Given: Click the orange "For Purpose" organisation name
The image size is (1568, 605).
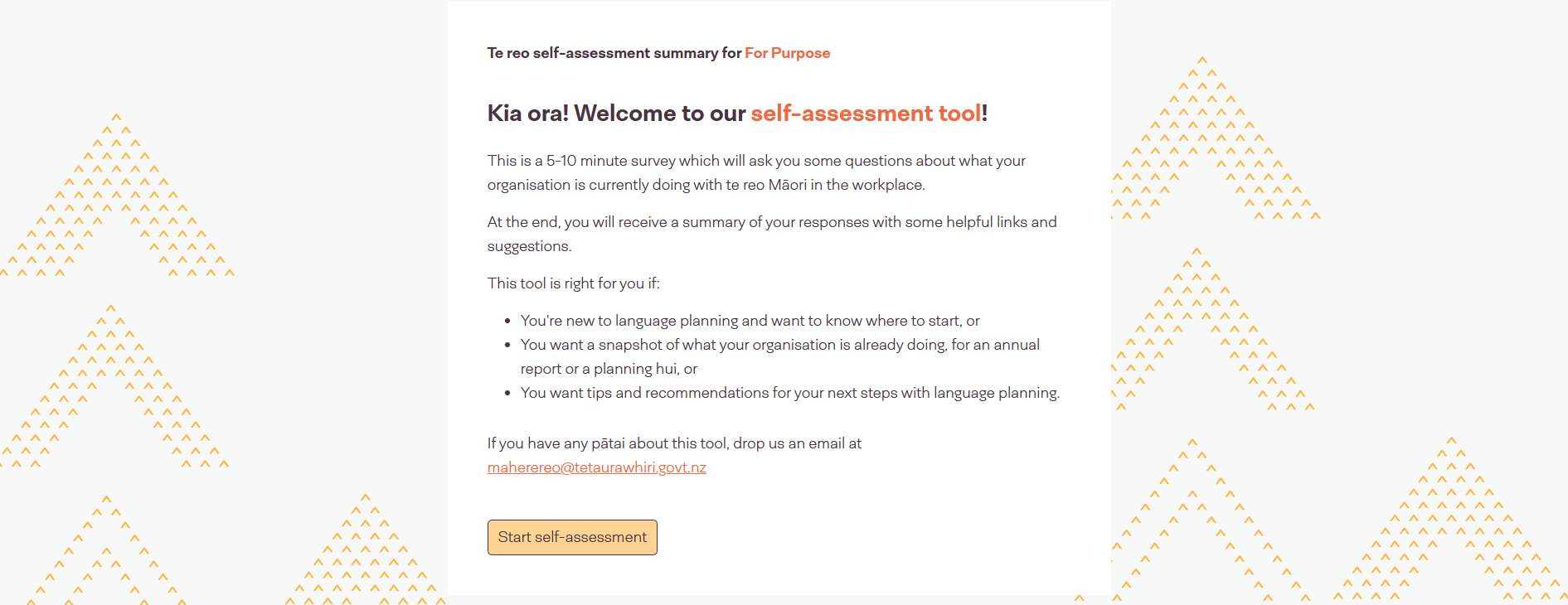Looking at the screenshot, I should 787,53.
